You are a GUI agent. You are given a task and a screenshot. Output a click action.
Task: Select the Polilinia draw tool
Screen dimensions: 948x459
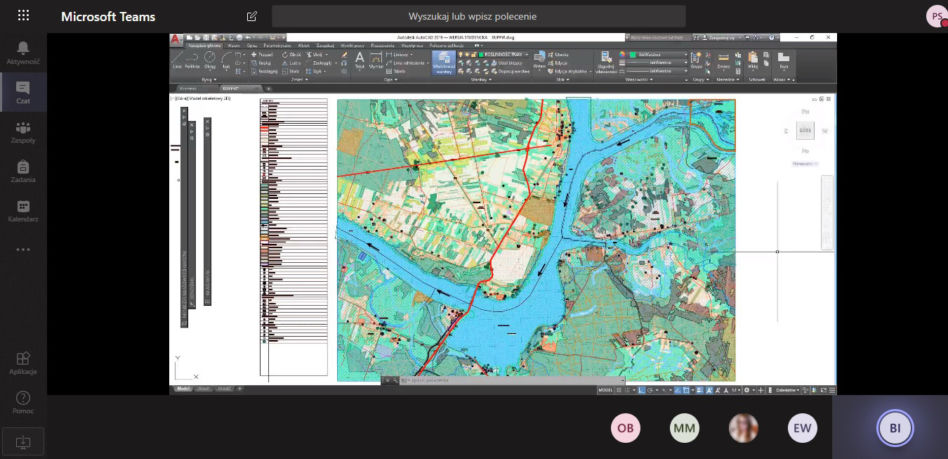click(192, 59)
